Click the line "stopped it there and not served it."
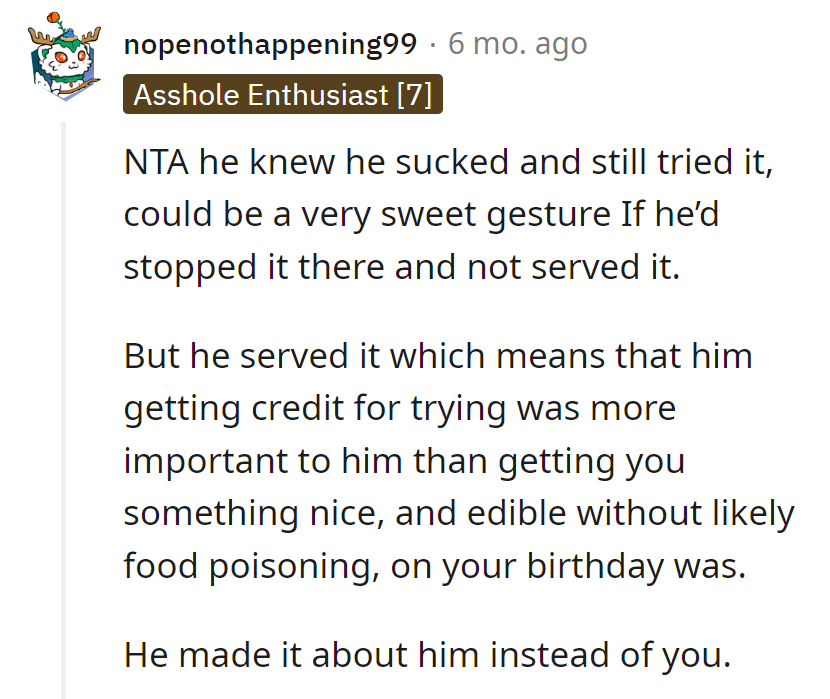 (x=401, y=268)
